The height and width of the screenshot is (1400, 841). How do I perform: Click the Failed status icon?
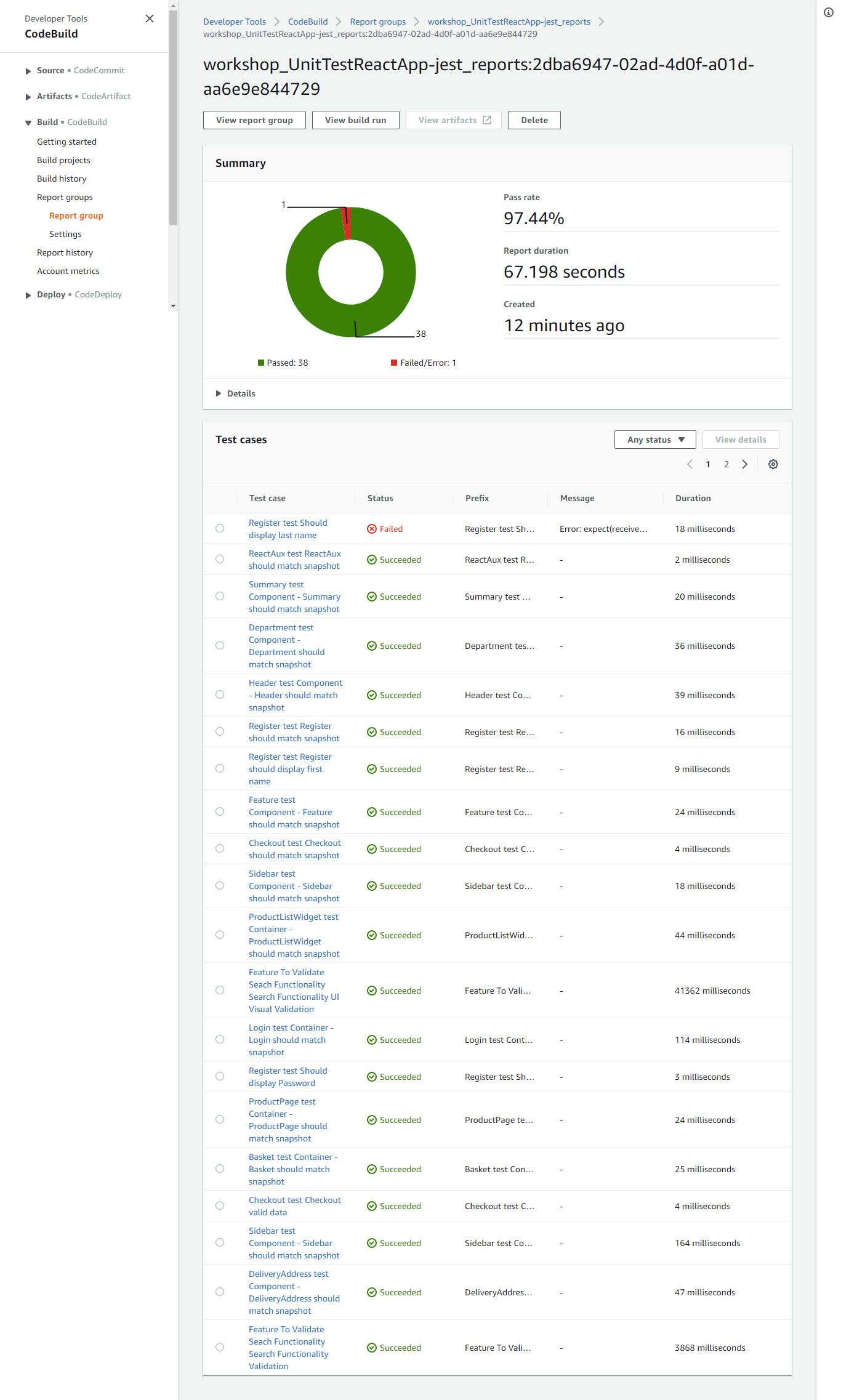[372, 529]
